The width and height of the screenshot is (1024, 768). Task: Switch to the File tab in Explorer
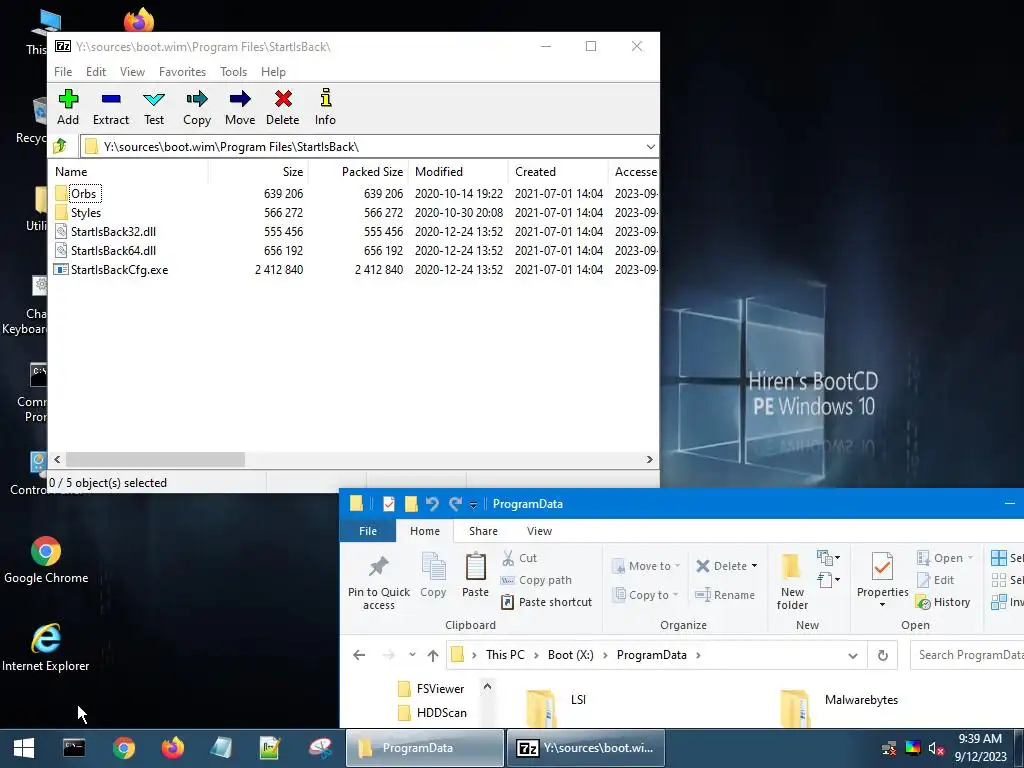coord(368,532)
